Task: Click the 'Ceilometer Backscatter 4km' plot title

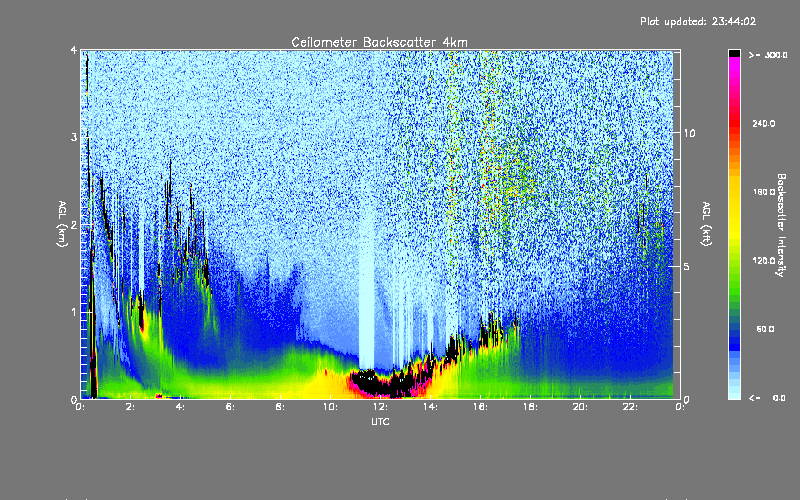Action: 379,42
